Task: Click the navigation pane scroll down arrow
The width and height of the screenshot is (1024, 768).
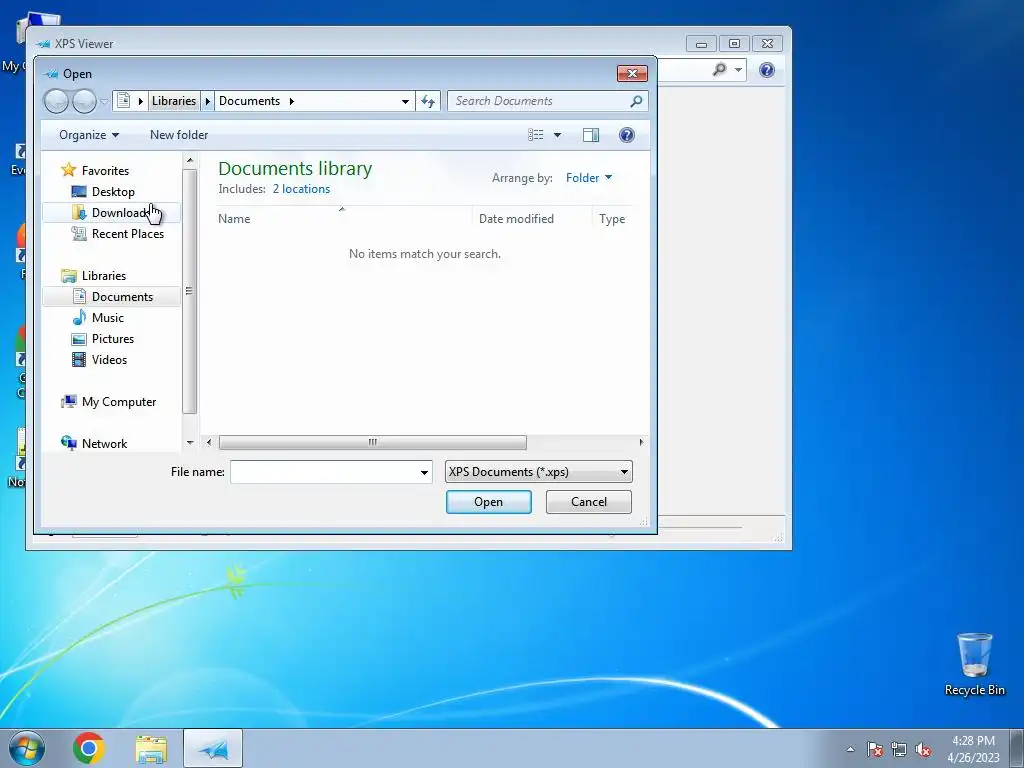Action: [x=190, y=443]
